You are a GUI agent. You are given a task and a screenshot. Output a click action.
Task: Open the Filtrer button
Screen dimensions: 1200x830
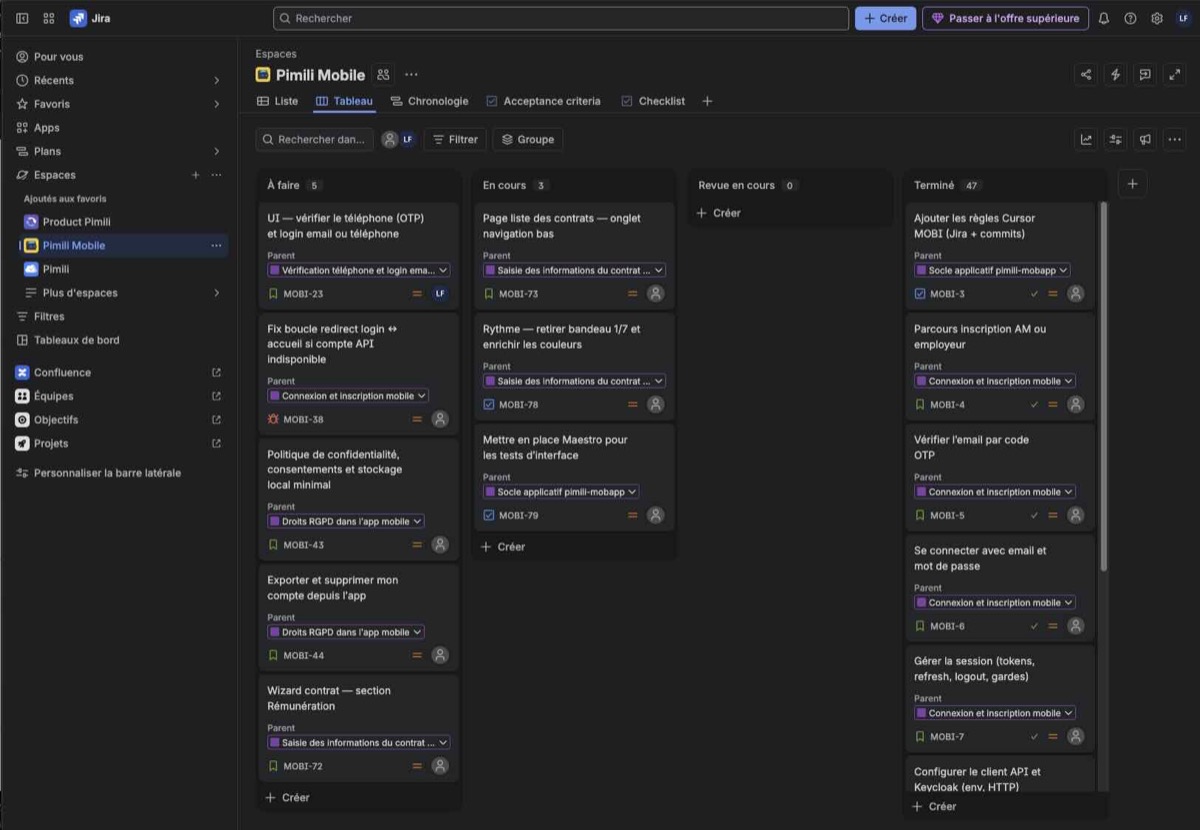coord(455,139)
